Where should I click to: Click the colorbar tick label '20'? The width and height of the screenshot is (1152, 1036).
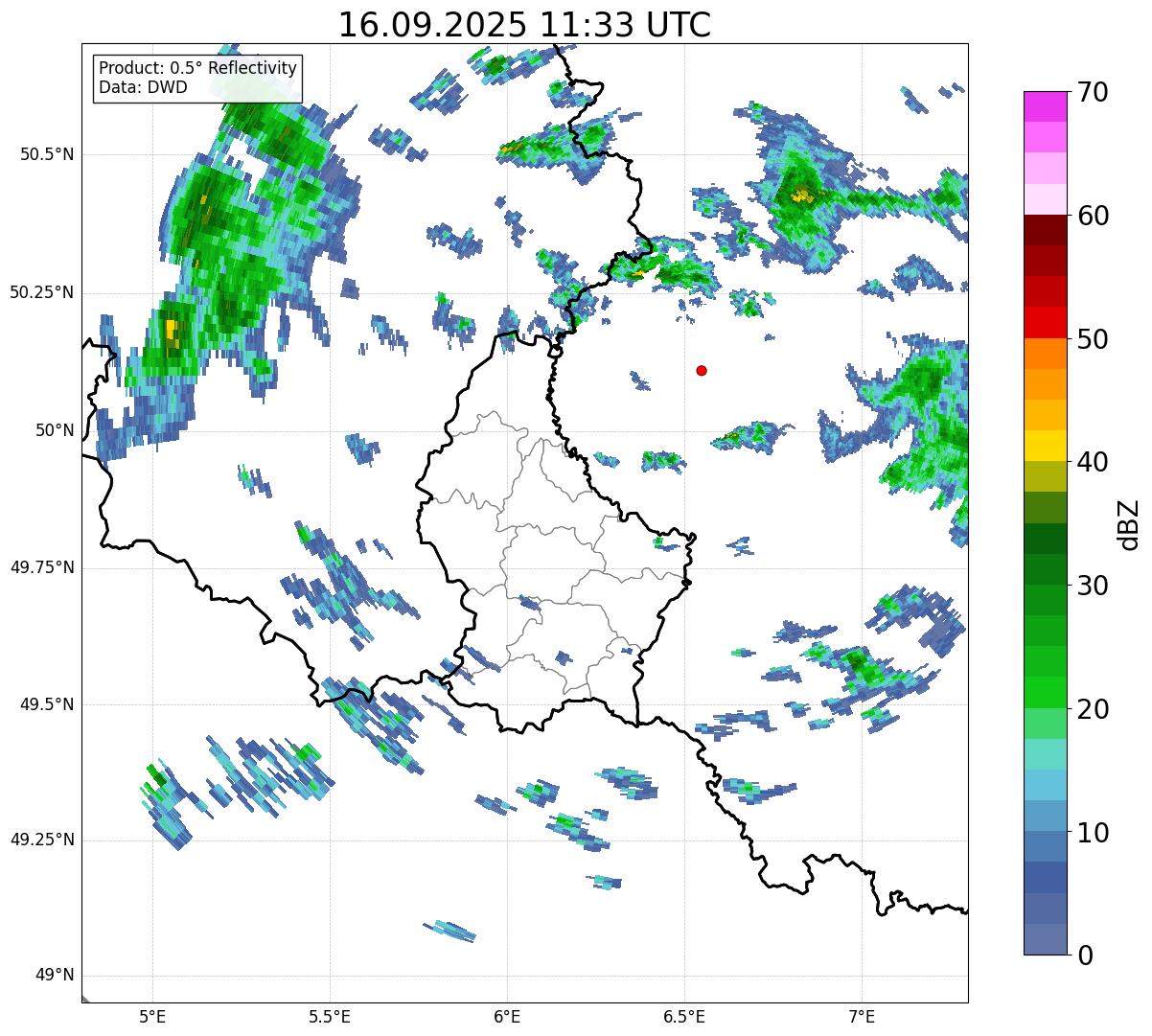coord(1092,709)
